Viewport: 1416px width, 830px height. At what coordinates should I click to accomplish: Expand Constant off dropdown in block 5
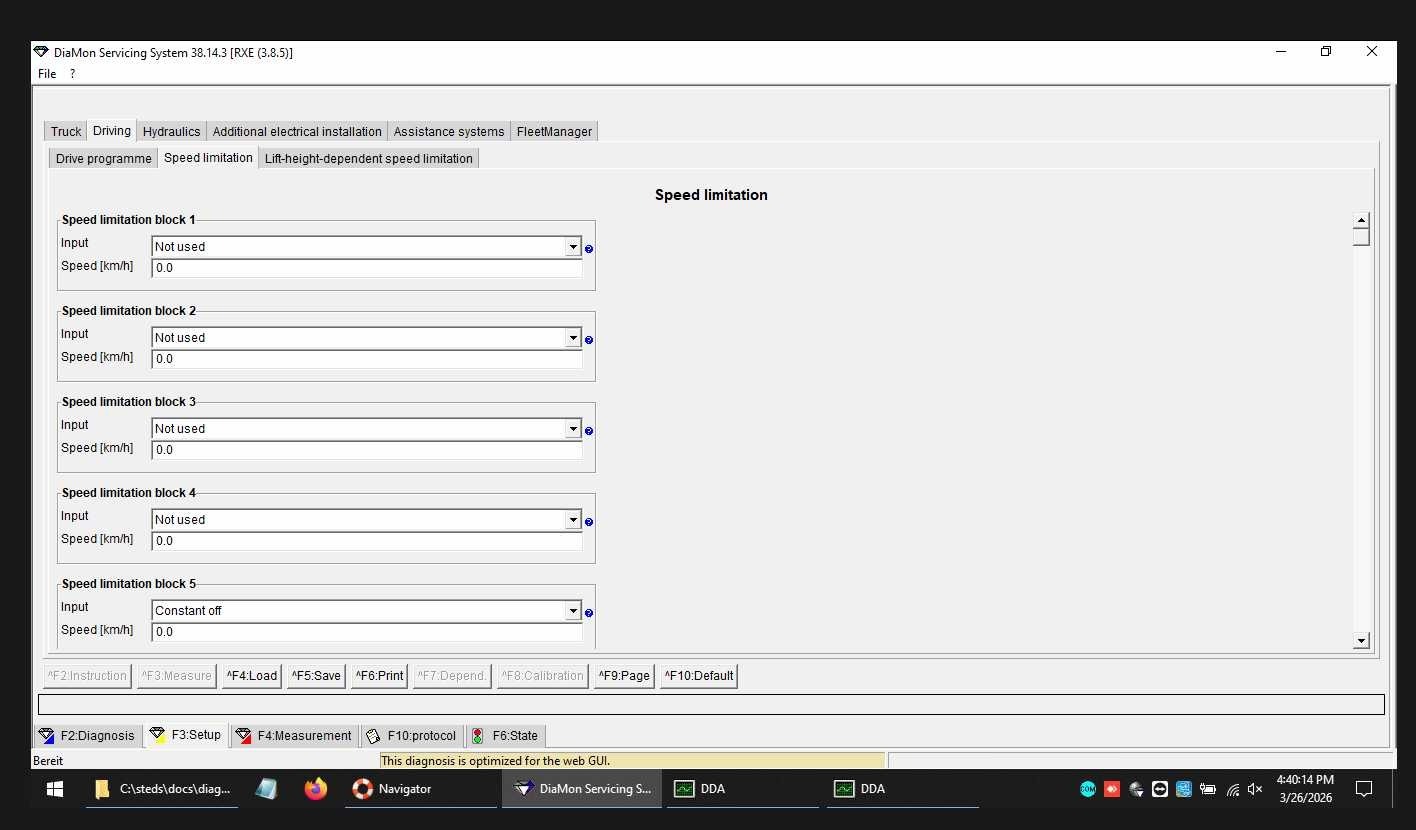click(573, 611)
